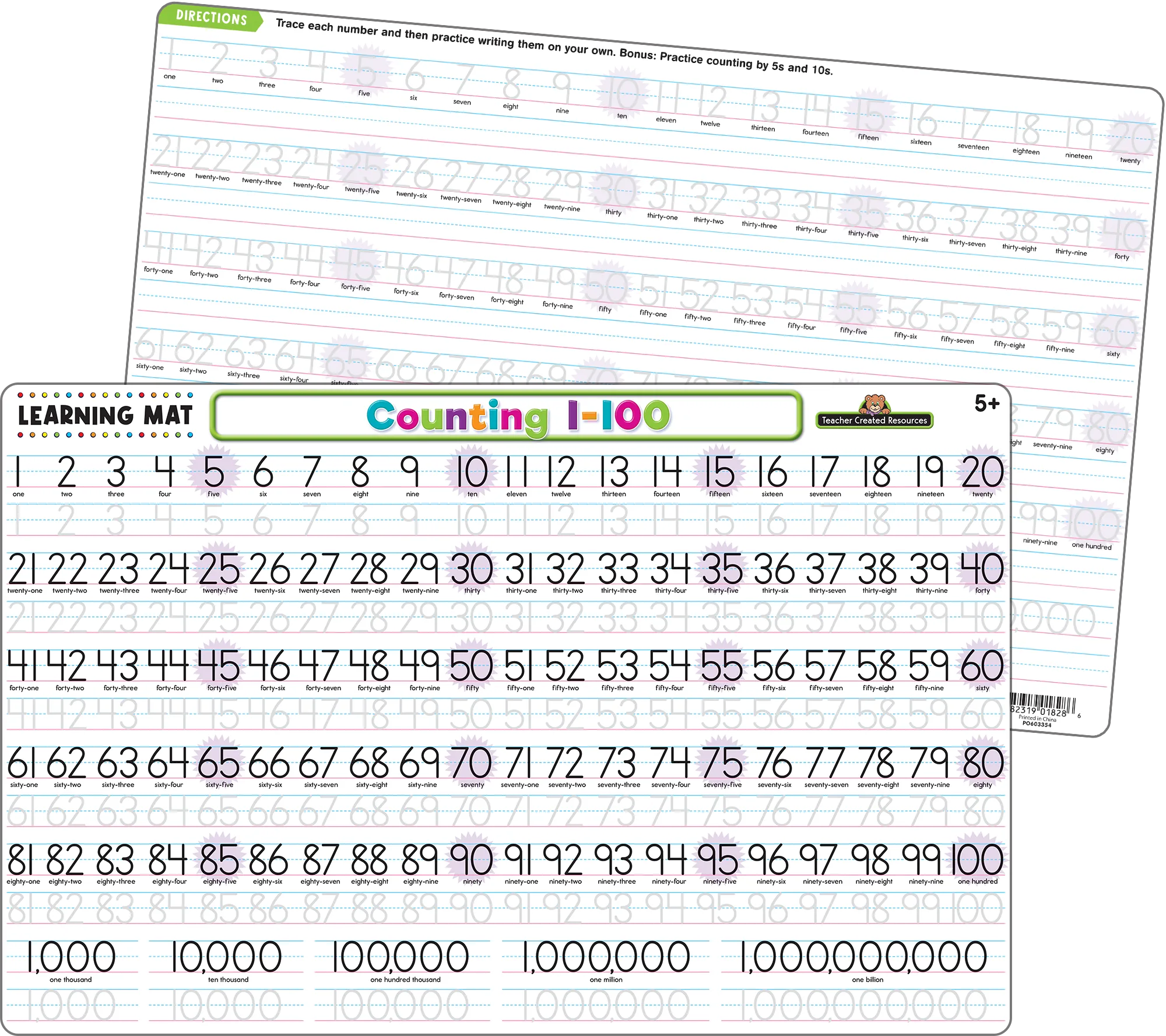Click the 'one thousand' word label
1166x1036 pixels.
click(71, 979)
